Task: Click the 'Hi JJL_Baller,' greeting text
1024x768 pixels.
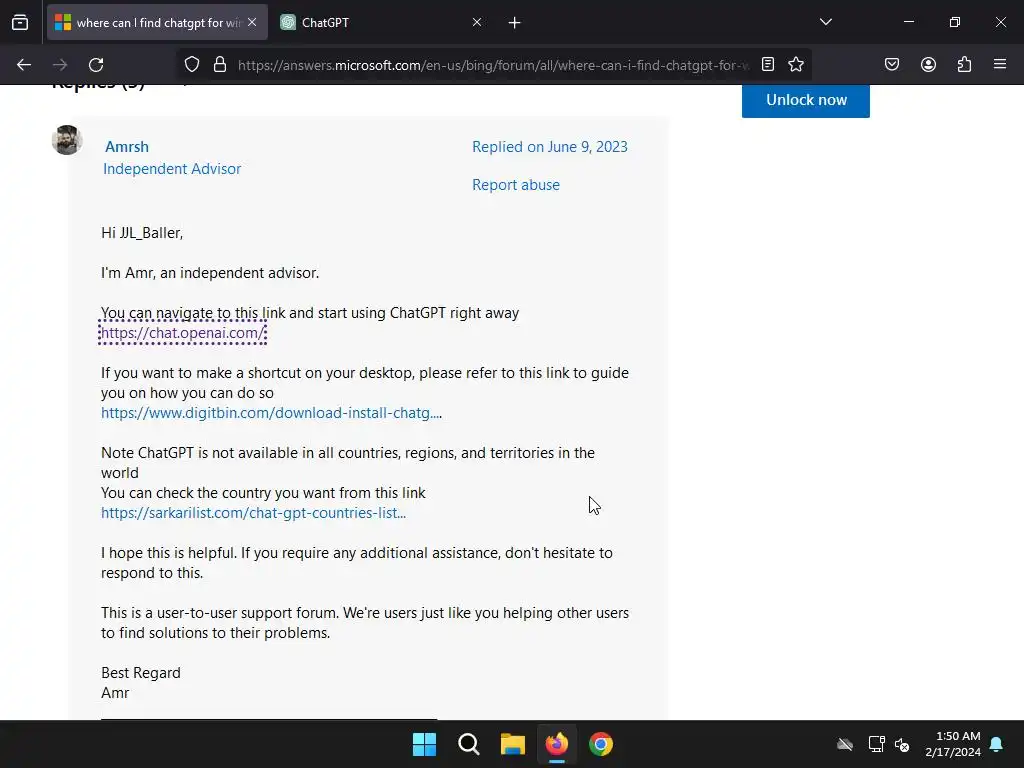Action: click(142, 233)
